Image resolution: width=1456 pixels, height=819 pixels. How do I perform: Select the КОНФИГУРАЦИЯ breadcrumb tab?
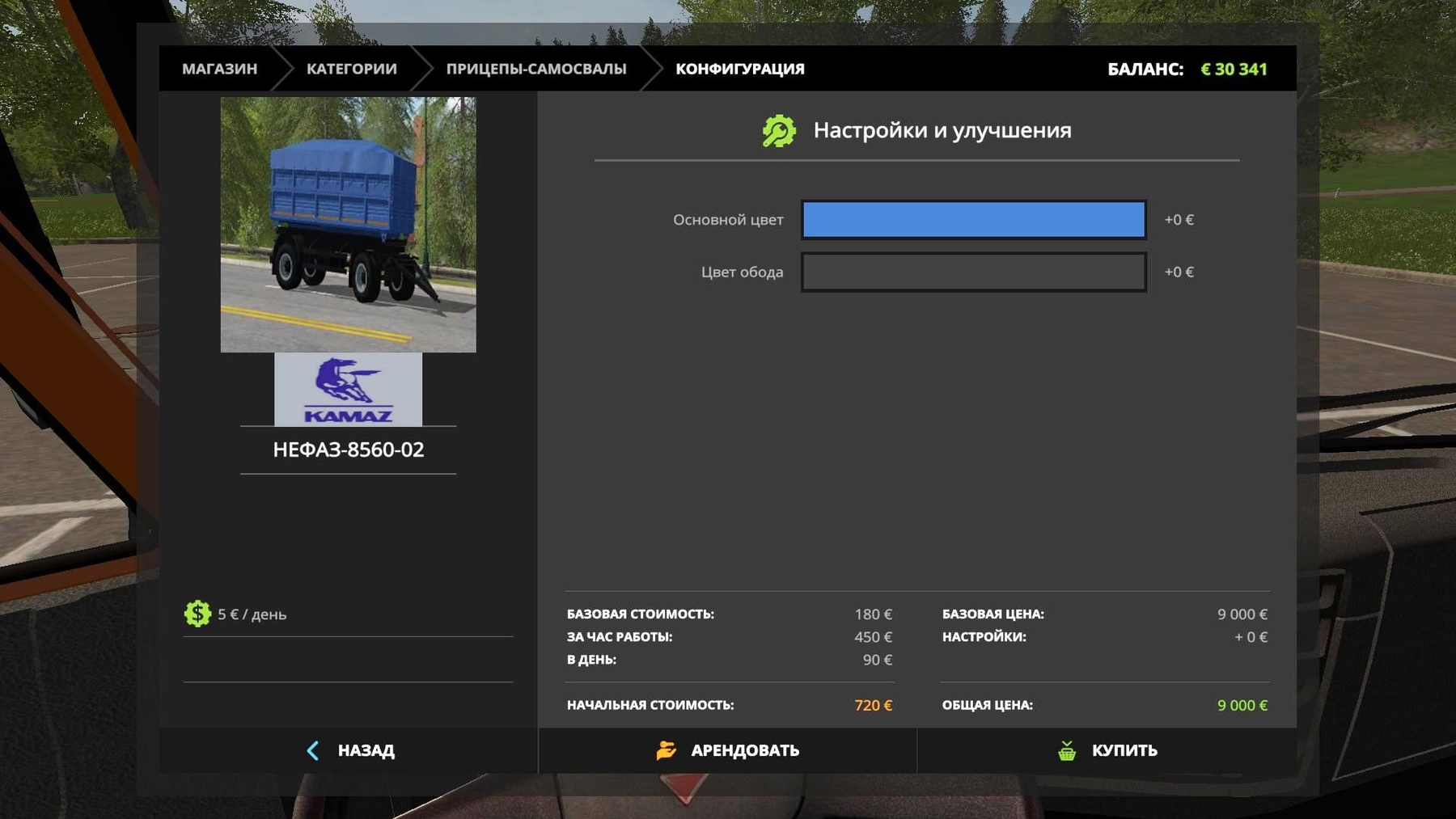[x=739, y=69]
